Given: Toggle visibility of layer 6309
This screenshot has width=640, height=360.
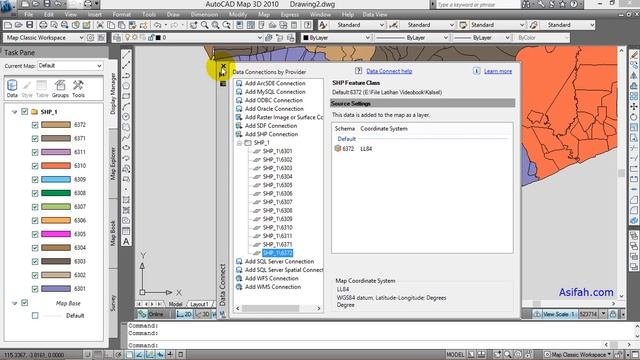Looking at the screenshot, I should click(x=35, y=180).
